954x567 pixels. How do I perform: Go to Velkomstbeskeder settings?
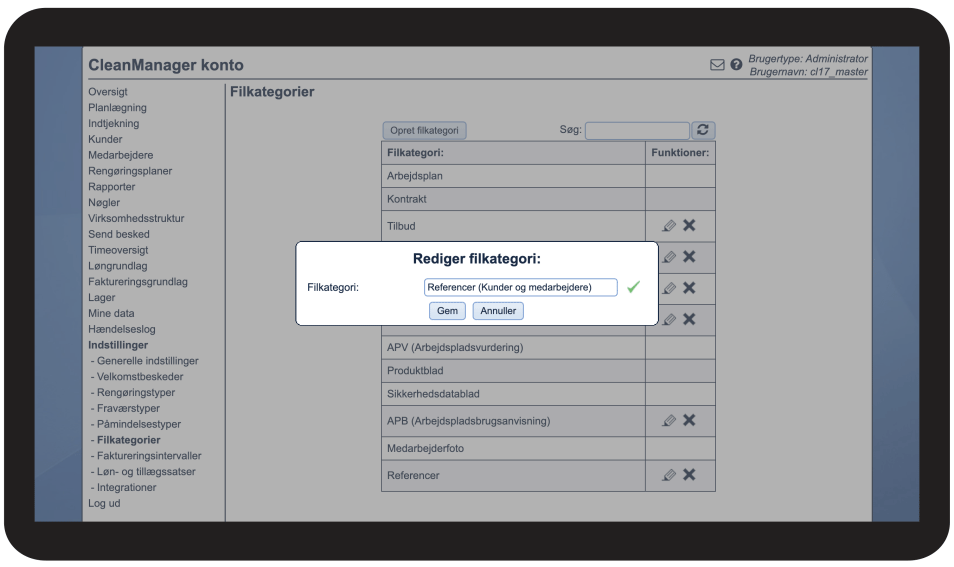[140, 377]
